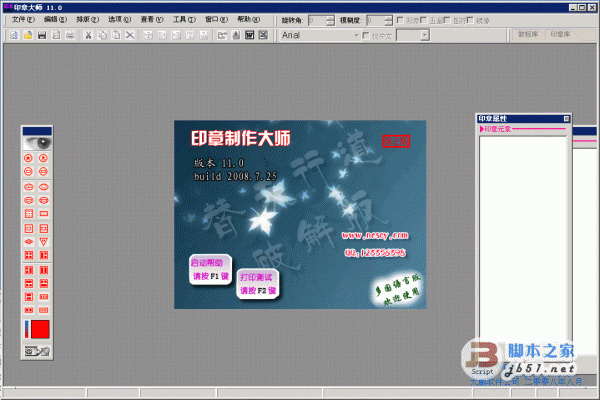The image size is (600, 400).
Task: Click the Paste clipboard icon
Action: click(x=116, y=35)
